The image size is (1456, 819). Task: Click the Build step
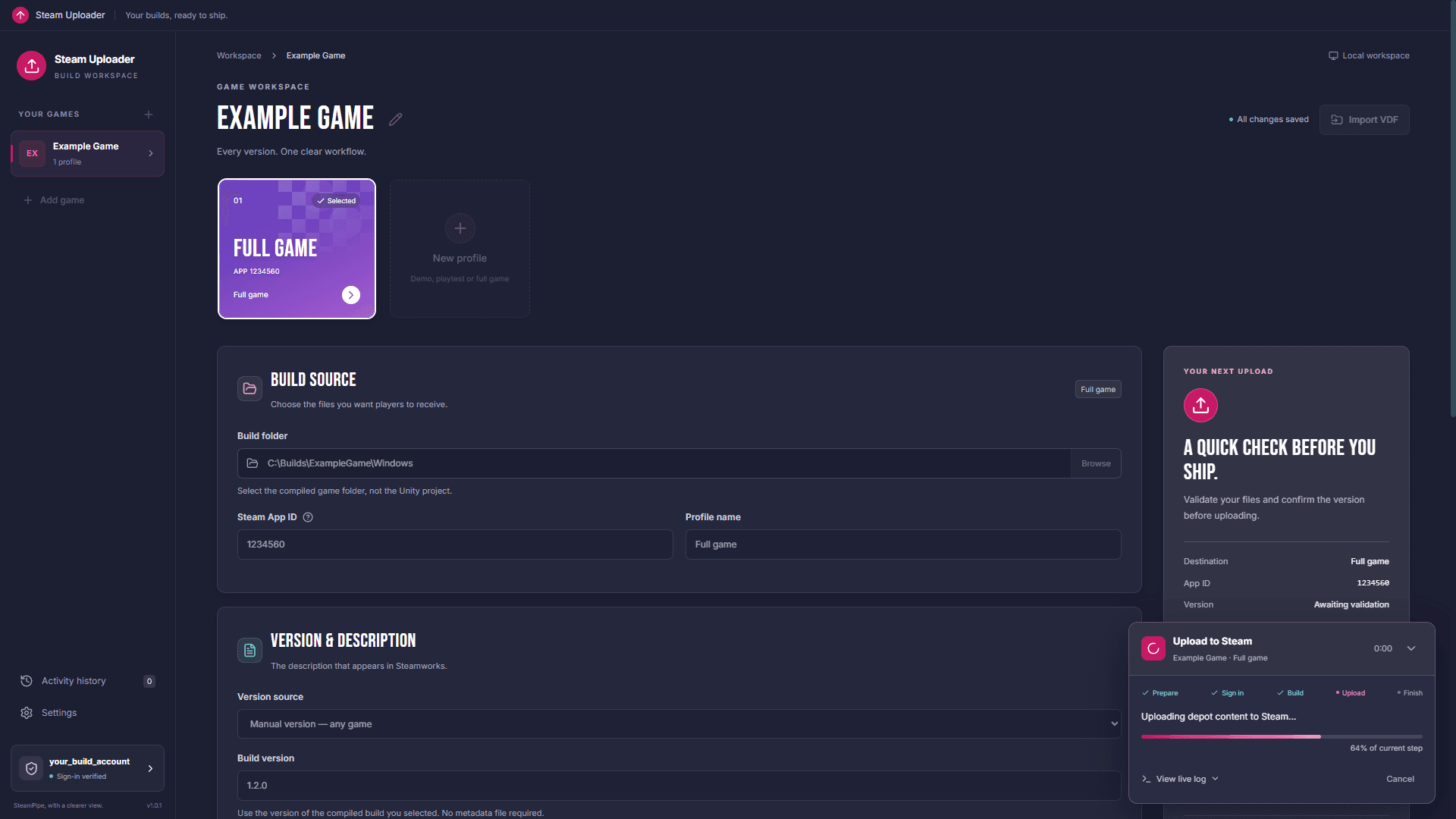[x=1290, y=693]
